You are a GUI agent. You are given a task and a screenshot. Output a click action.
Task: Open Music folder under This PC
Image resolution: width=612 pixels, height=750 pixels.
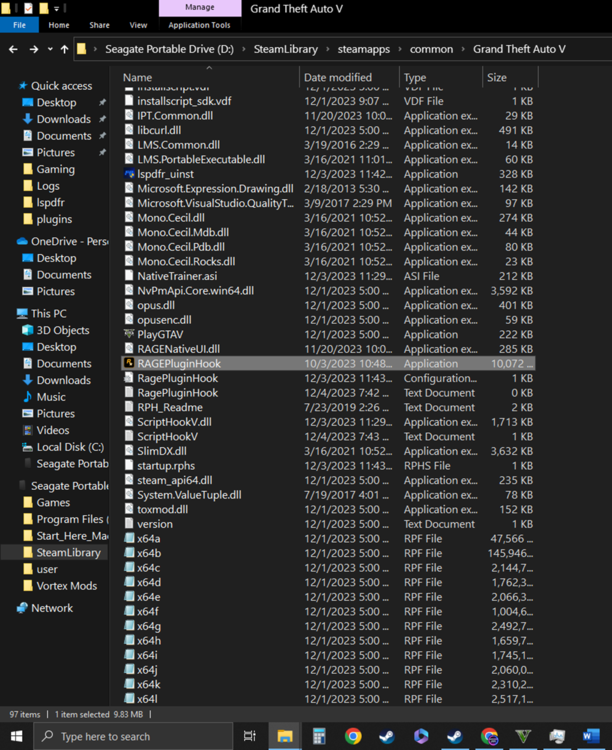click(x=51, y=397)
